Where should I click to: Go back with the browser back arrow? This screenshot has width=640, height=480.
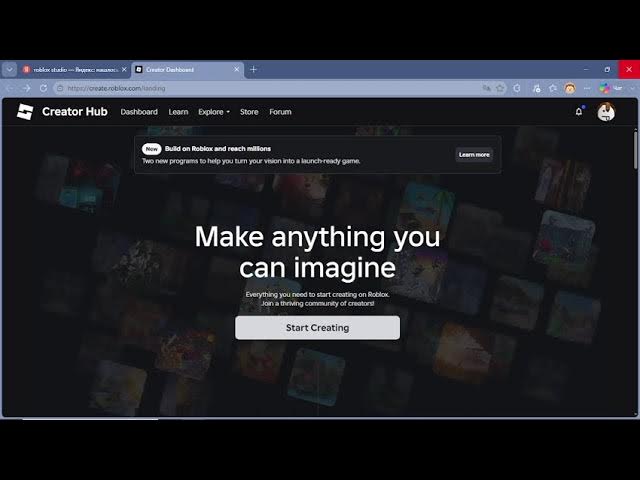point(10,88)
